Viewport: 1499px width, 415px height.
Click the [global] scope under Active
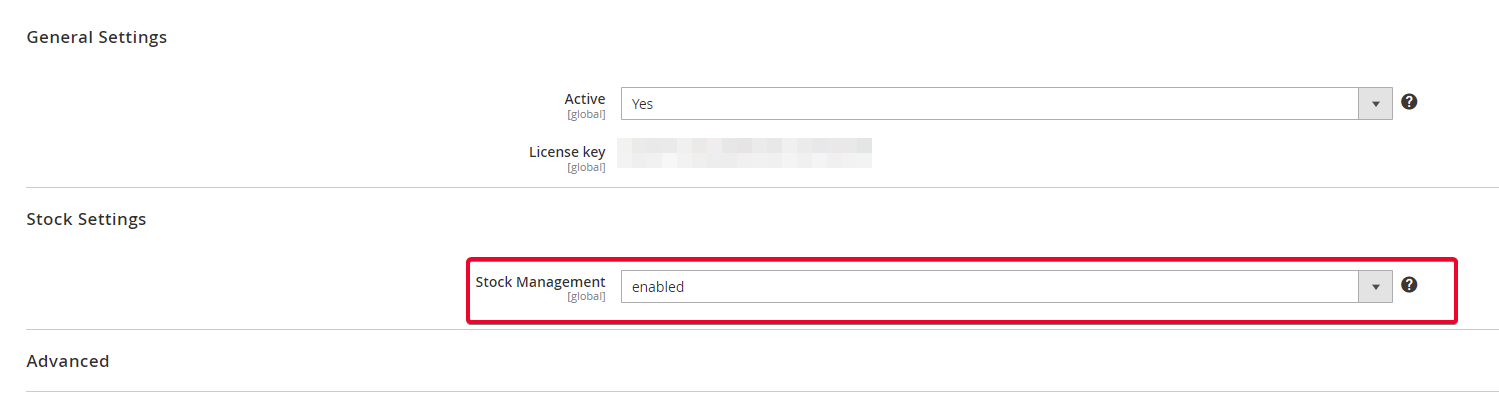coord(586,115)
